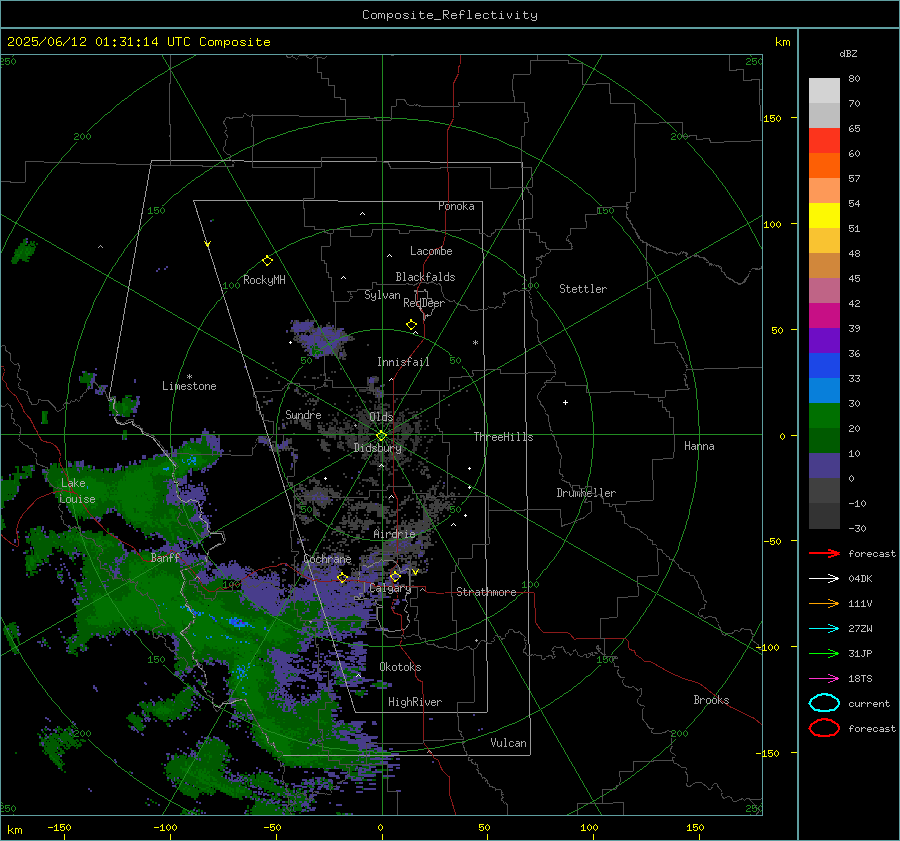Click the Olds label

pyautogui.click(x=381, y=416)
